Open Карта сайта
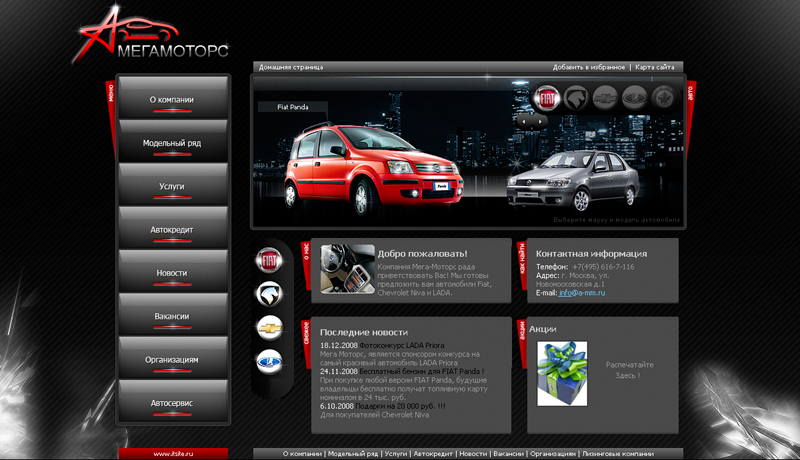This screenshot has height=460, width=800. 655,67
